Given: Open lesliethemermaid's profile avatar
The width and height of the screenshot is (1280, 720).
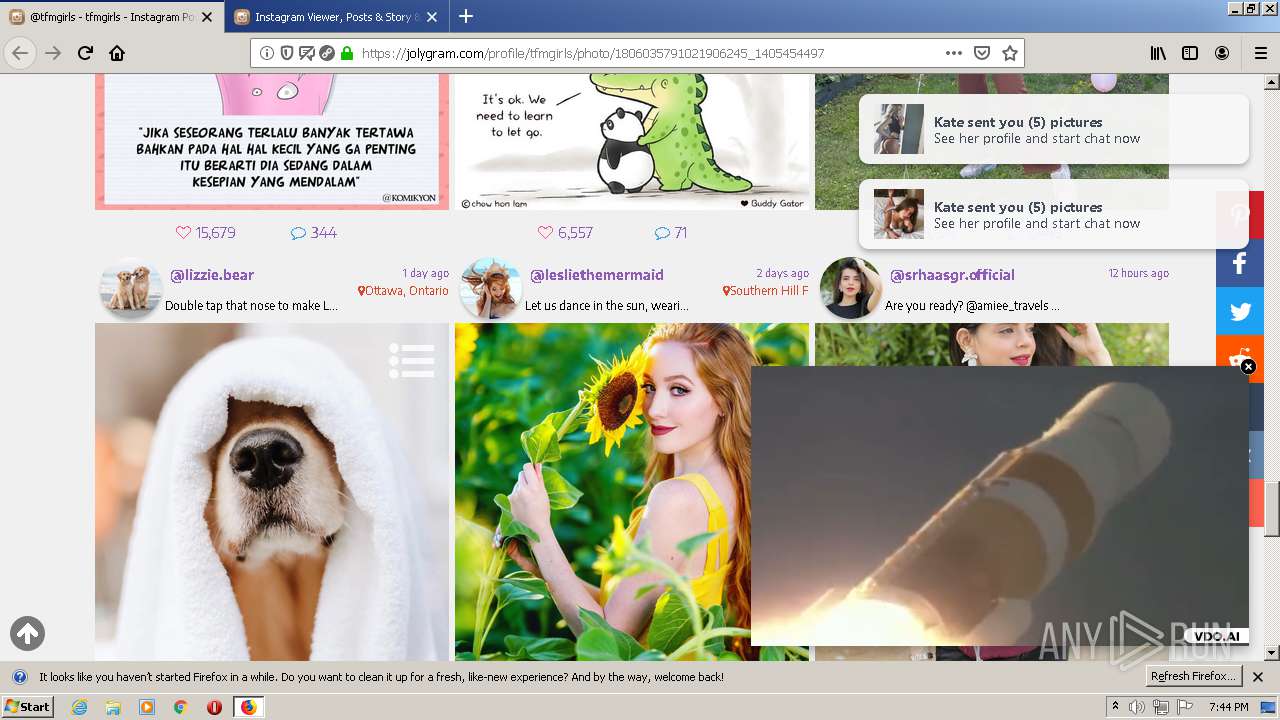Looking at the screenshot, I should (x=491, y=288).
